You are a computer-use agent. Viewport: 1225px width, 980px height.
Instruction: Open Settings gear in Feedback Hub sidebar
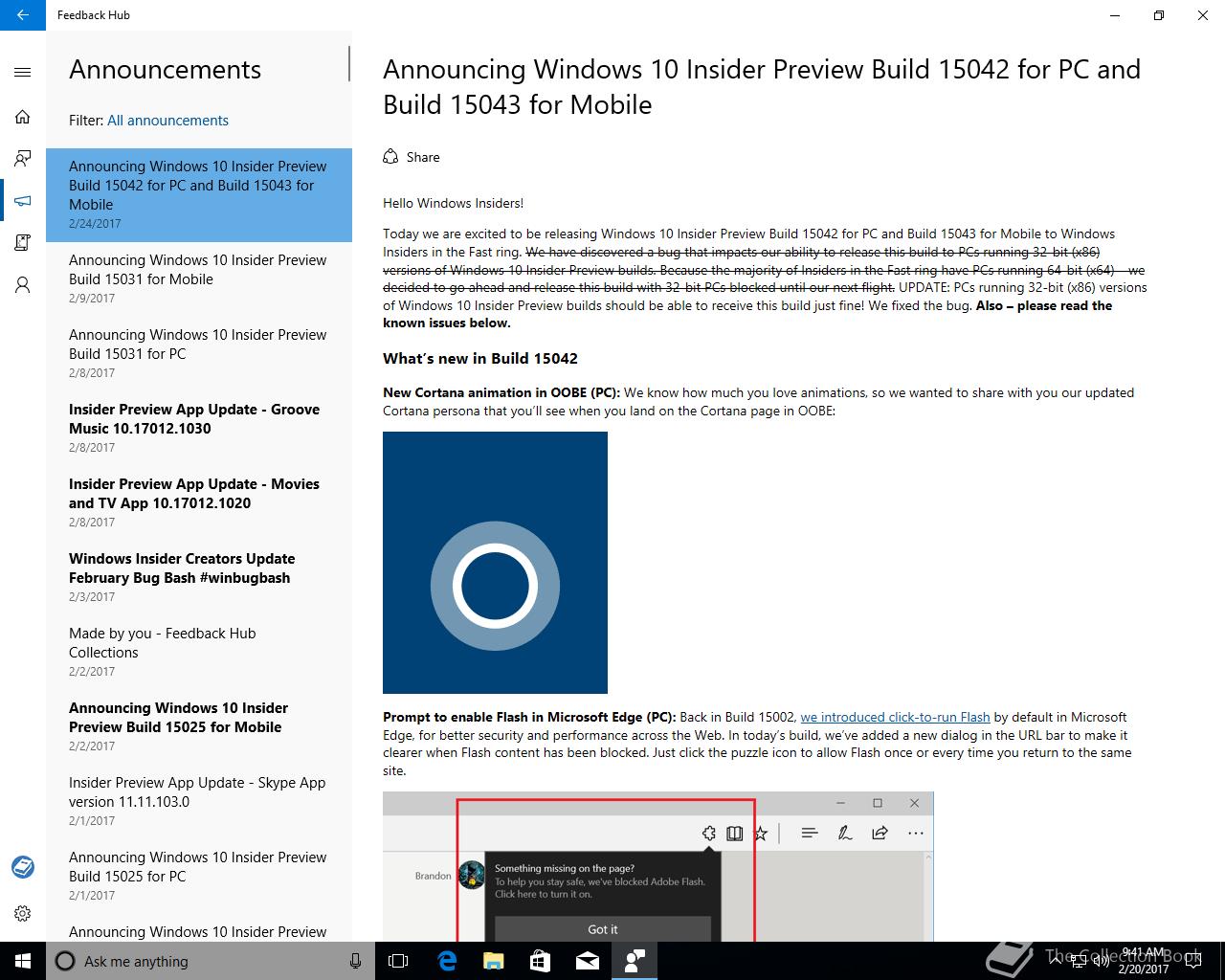point(23,913)
